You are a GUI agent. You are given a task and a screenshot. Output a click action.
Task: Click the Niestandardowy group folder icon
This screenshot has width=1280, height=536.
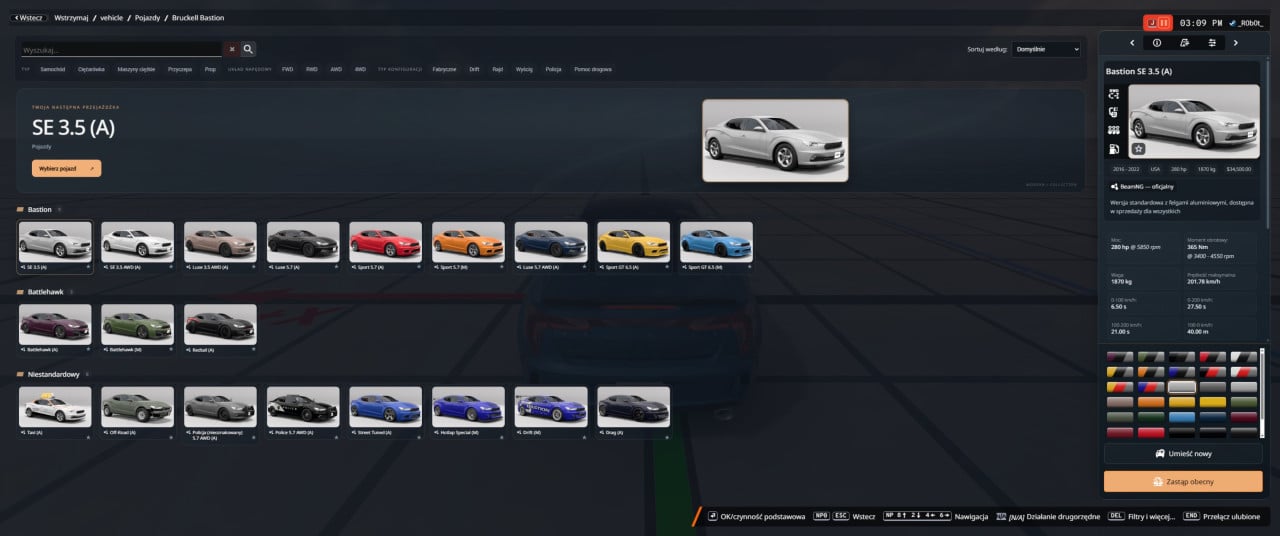20,374
